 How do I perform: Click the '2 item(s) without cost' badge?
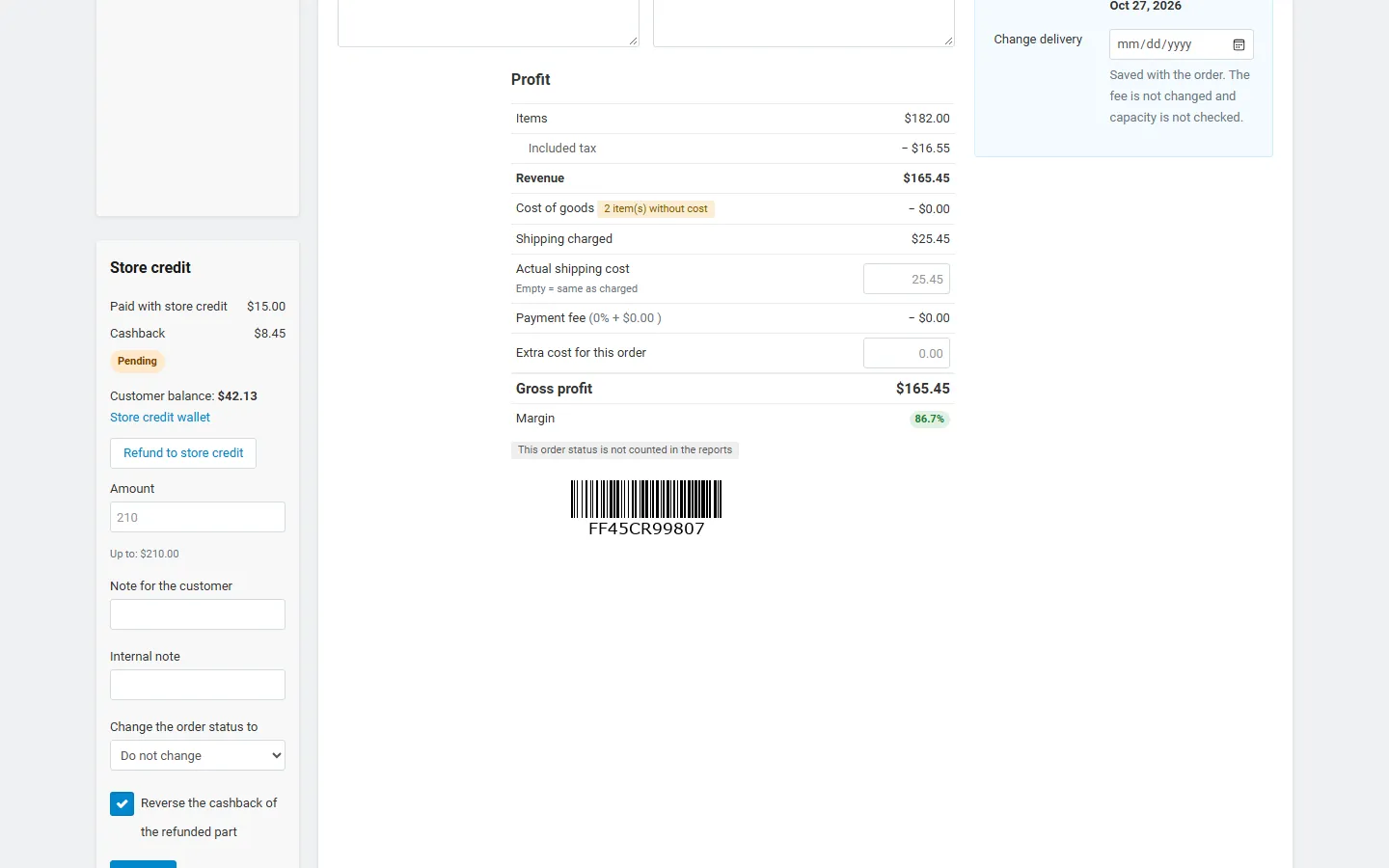(656, 208)
